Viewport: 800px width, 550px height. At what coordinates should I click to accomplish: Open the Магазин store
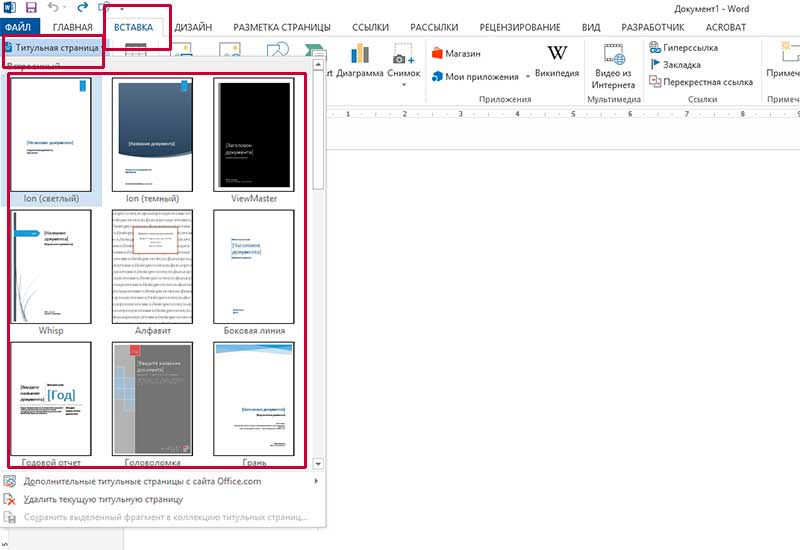456,53
